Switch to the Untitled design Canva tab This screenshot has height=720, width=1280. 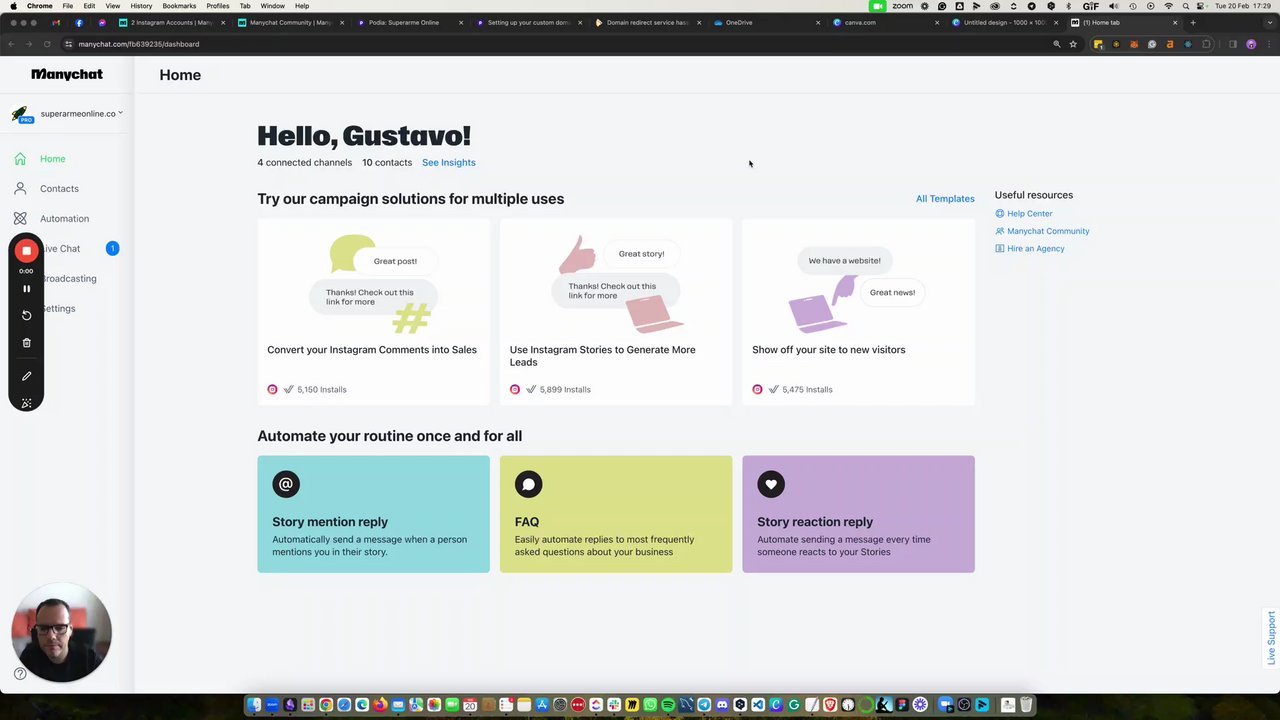pos(1002,22)
